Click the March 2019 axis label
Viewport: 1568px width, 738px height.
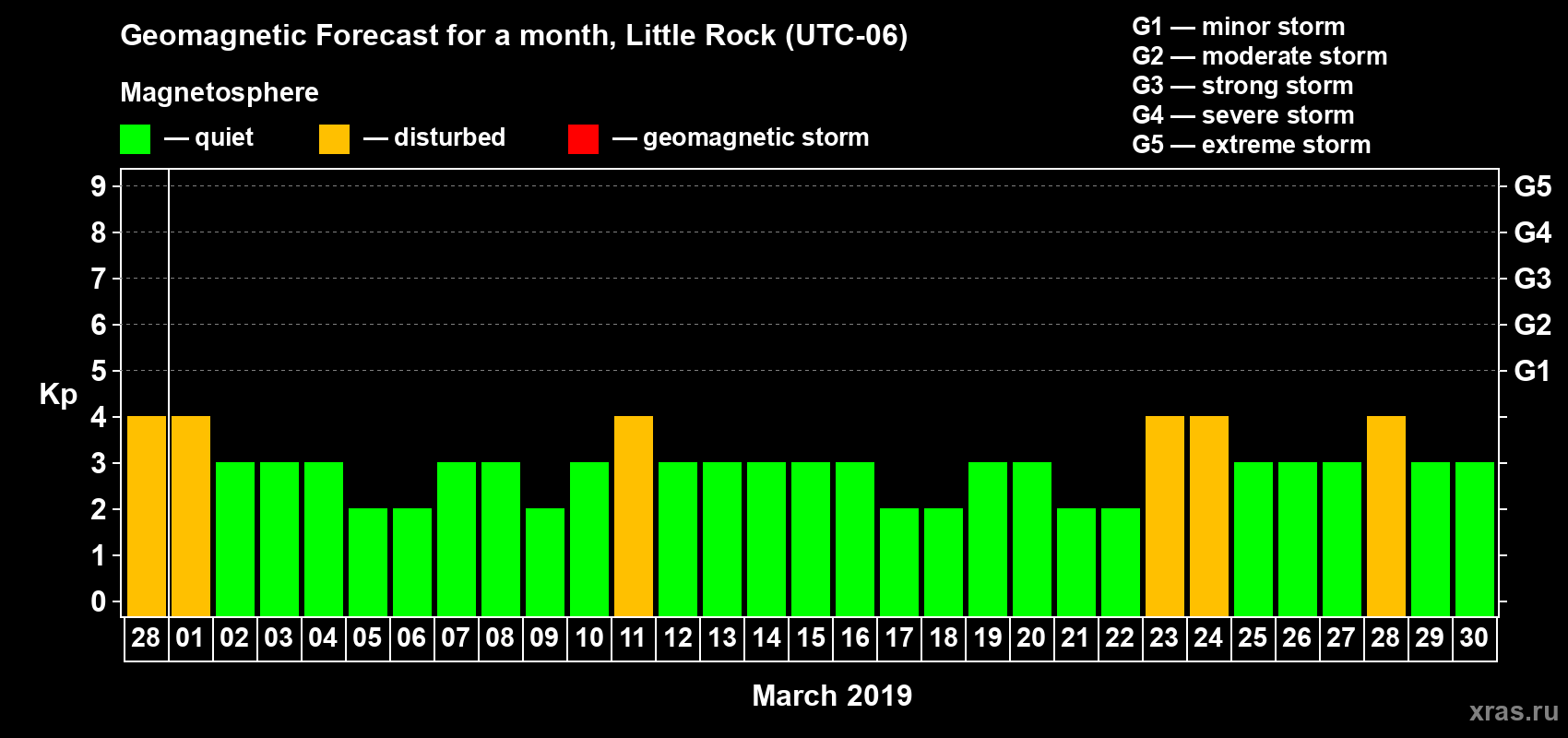click(x=832, y=696)
